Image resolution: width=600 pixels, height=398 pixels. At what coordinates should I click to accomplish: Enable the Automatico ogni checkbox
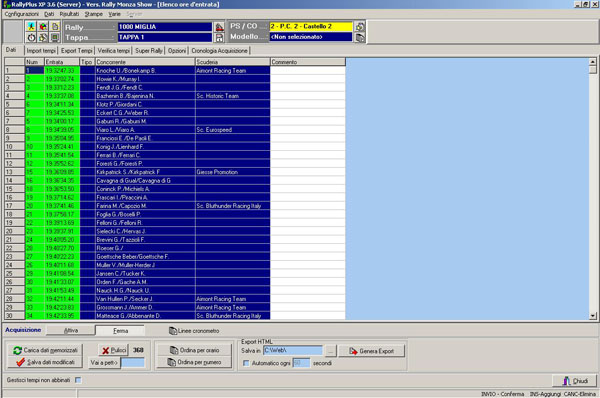pyautogui.click(x=246, y=363)
